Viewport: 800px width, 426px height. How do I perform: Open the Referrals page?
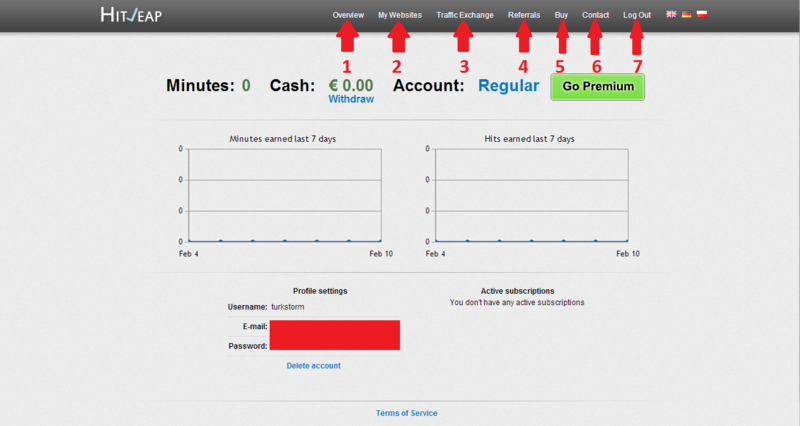coord(523,15)
